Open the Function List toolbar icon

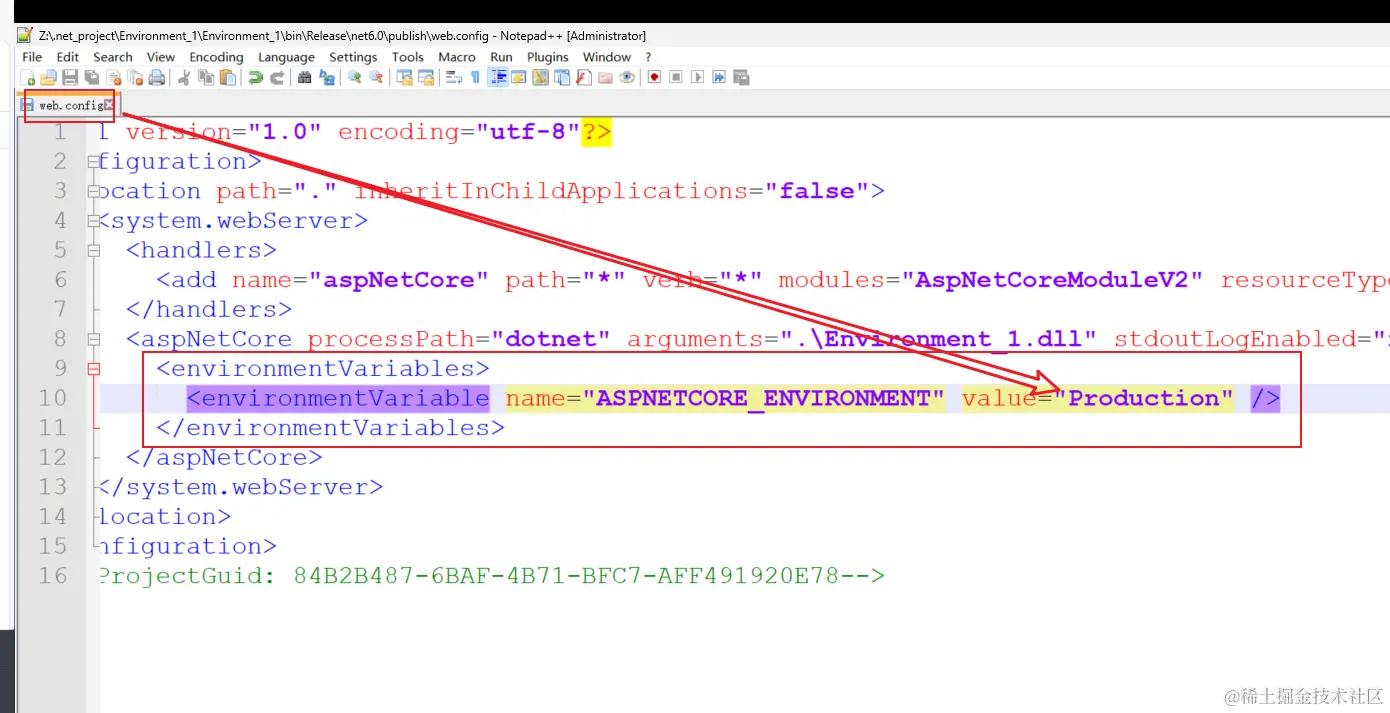tap(584, 77)
